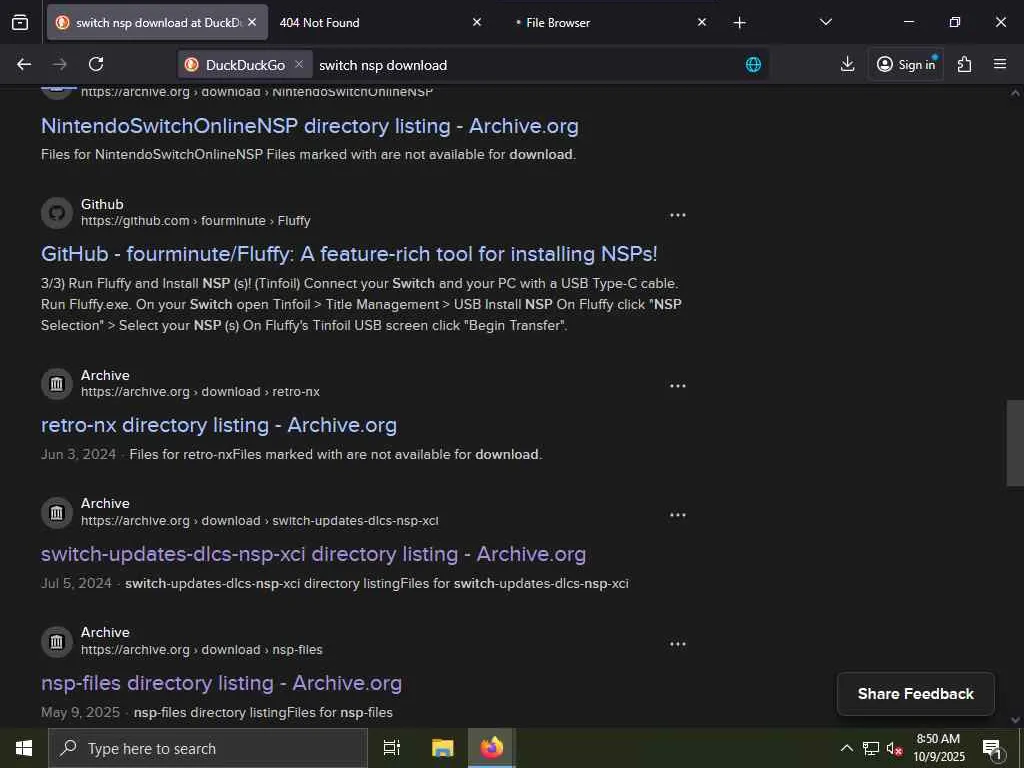
Task: Open nsp-files directory listing result
Action: click(x=221, y=683)
